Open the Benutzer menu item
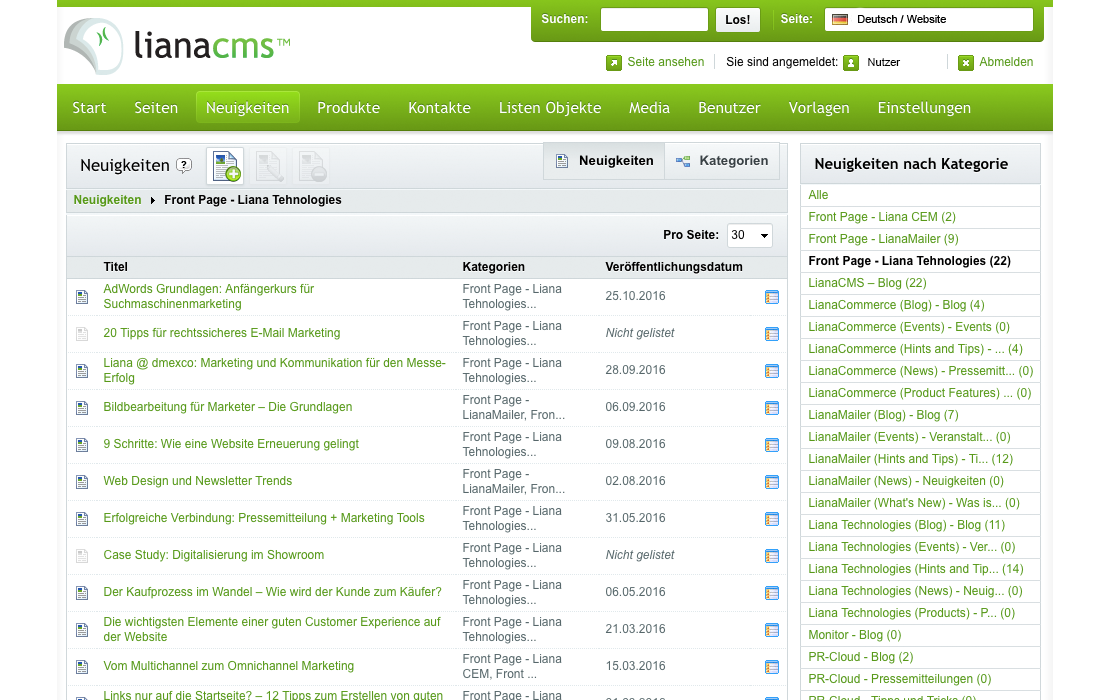The width and height of the screenshot is (1100, 700). click(729, 108)
